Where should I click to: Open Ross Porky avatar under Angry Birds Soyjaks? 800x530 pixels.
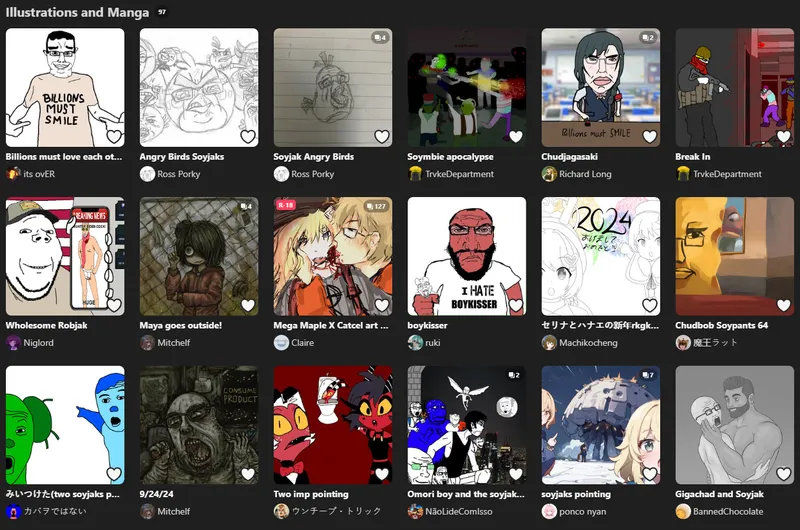tap(147, 174)
